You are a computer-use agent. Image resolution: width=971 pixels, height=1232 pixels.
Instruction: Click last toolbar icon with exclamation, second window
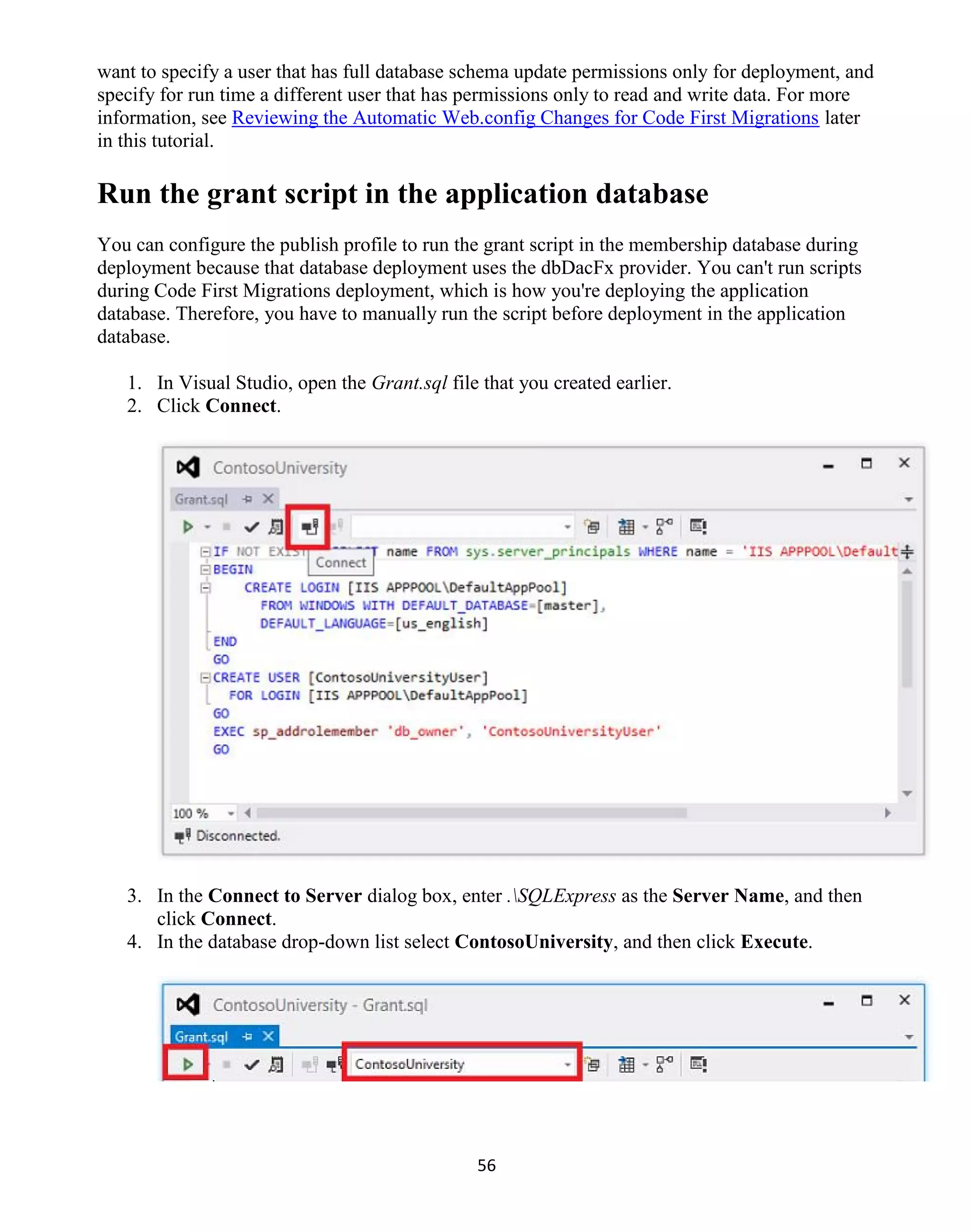698,1063
